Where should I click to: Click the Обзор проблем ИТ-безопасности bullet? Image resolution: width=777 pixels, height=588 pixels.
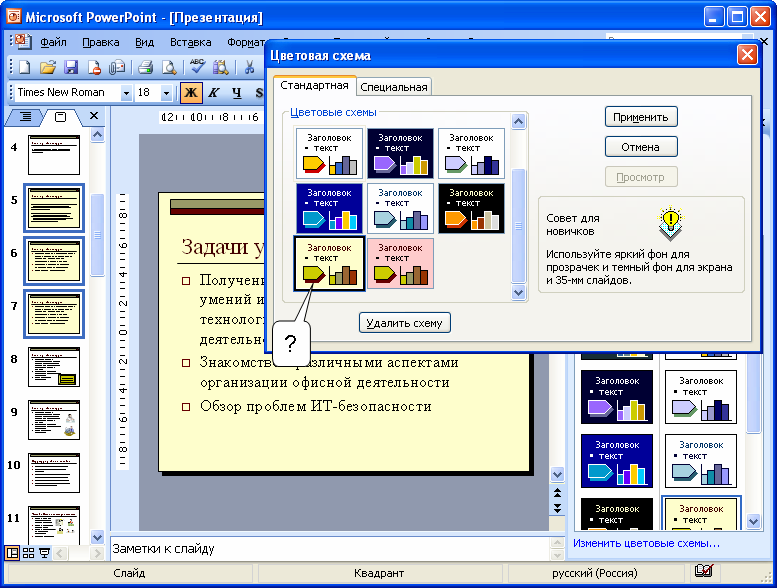tap(316, 406)
